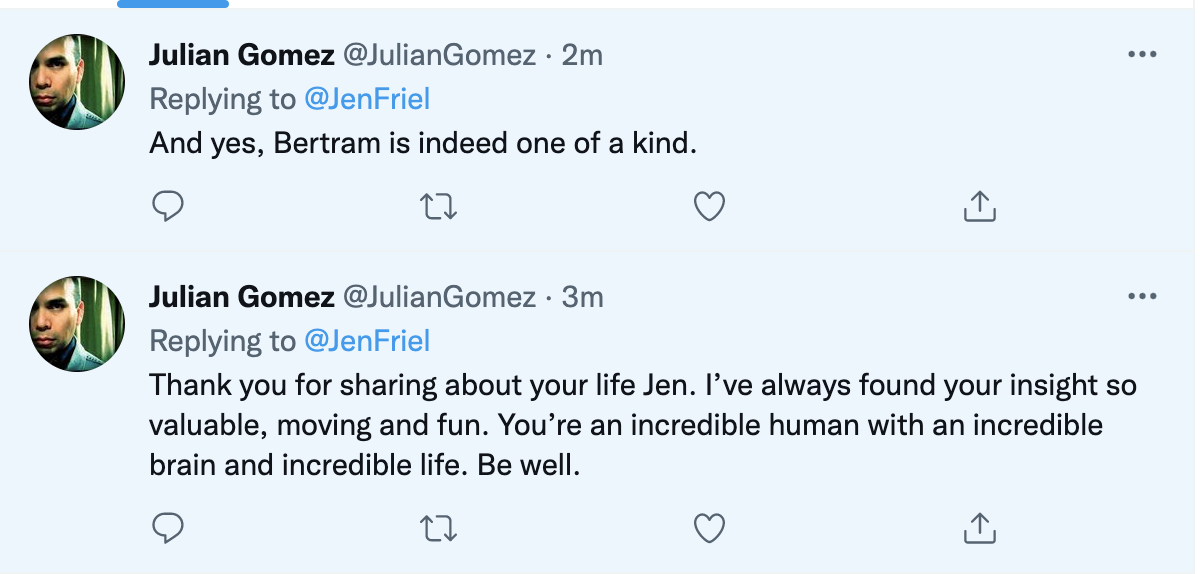Click @JenFriel link in the first tweet
This screenshot has height=574, width=1200.
pos(366,99)
